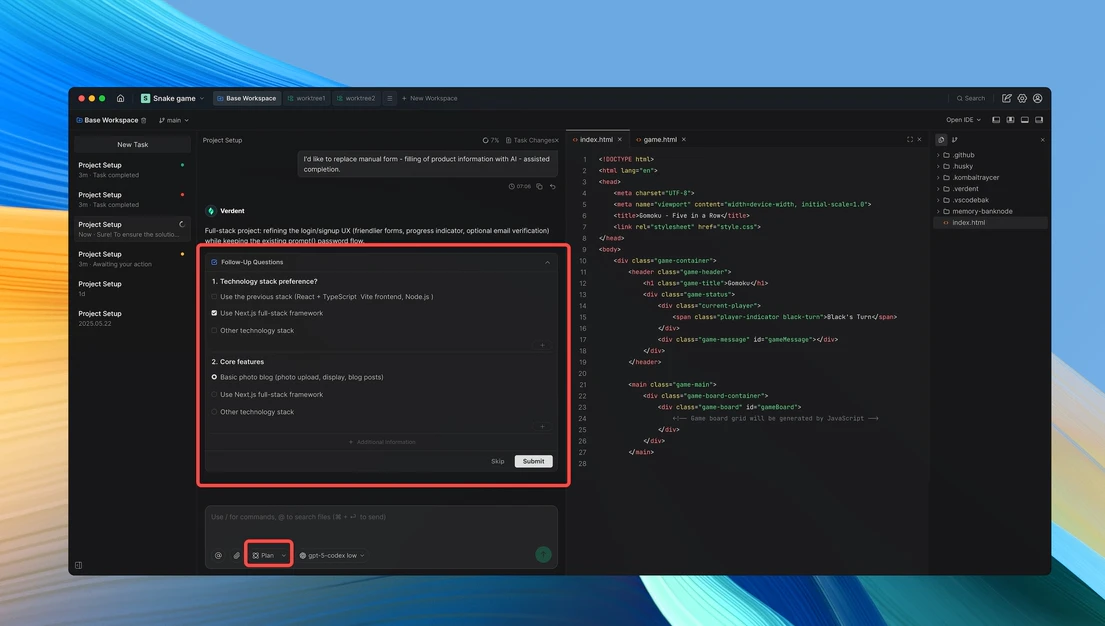Click the plus button under Core features question
Image resolution: width=1105 pixels, height=626 pixels.
(x=542, y=426)
